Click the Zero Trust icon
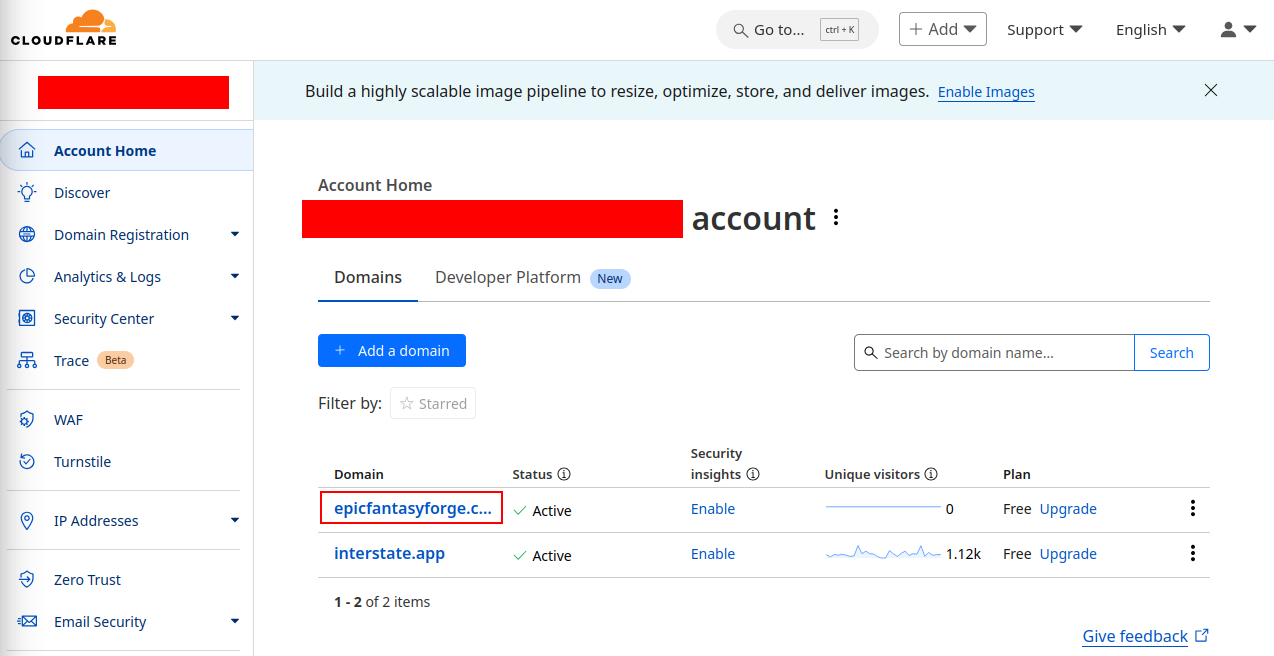This screenshot has width=1274, height=656. click(x=27, y=580)
